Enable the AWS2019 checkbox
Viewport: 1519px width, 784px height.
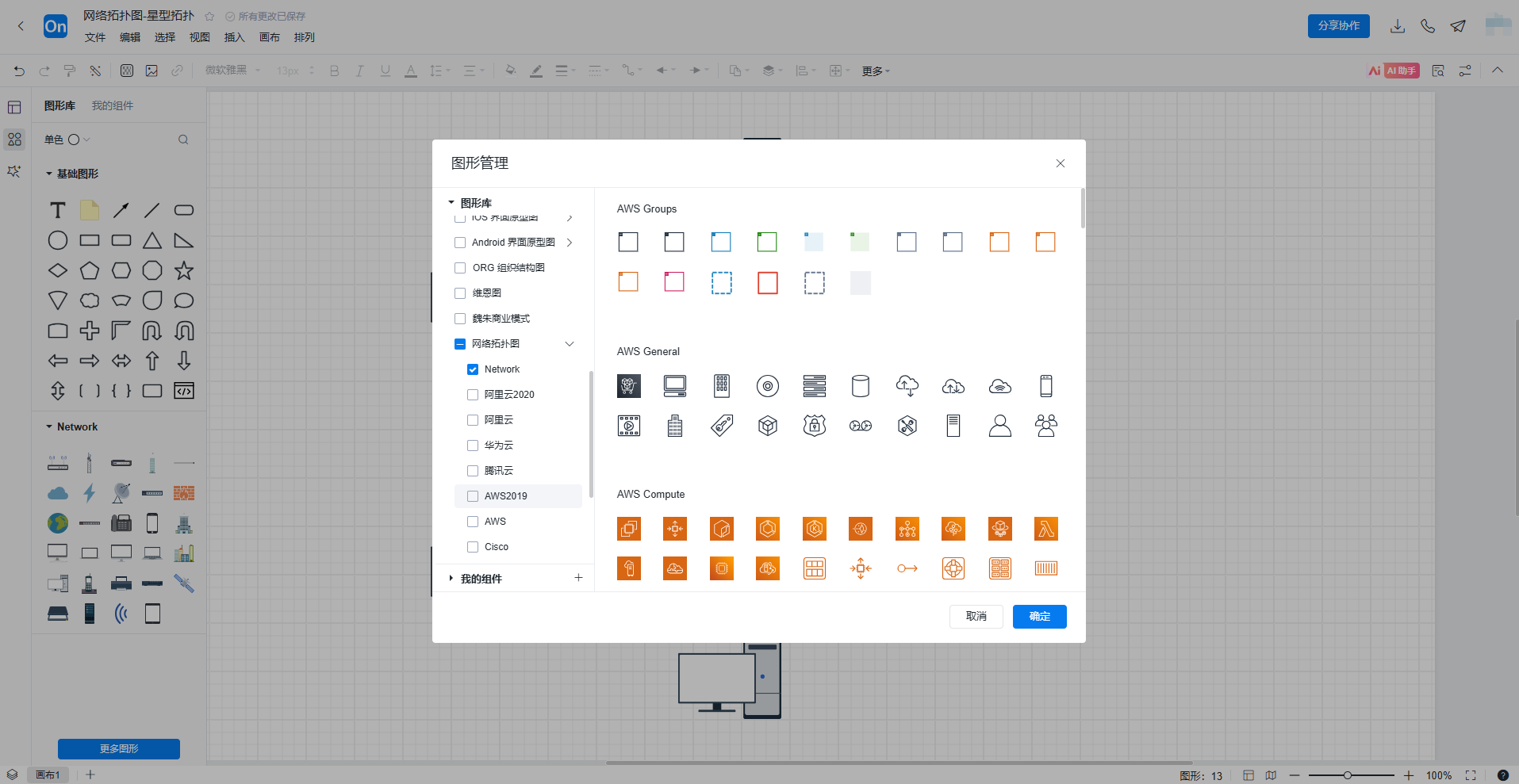tap(473, 496)
